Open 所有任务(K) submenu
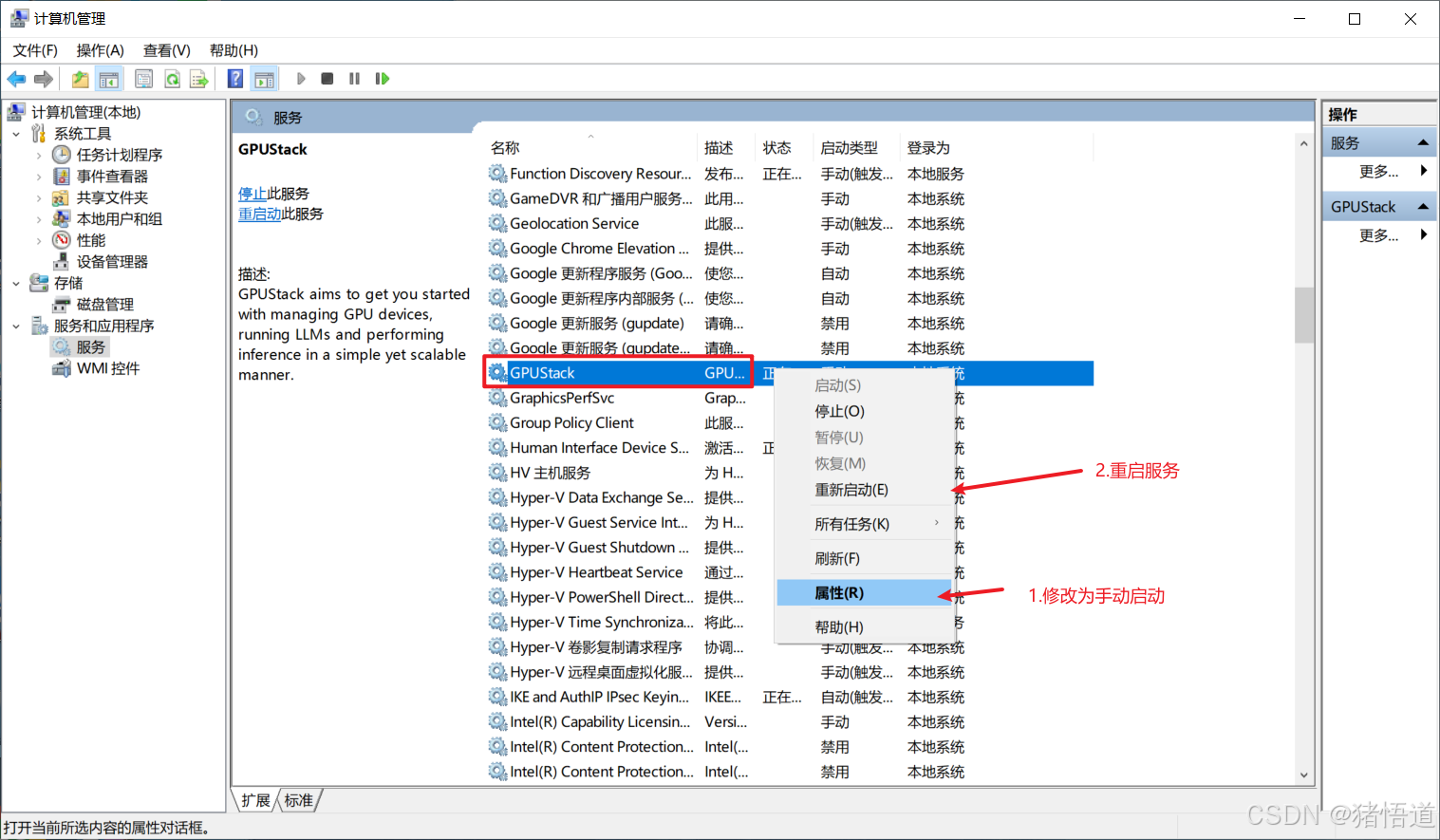Image resolution: width=1440 pixels, height=840 pixels. [x=865, y=524]
